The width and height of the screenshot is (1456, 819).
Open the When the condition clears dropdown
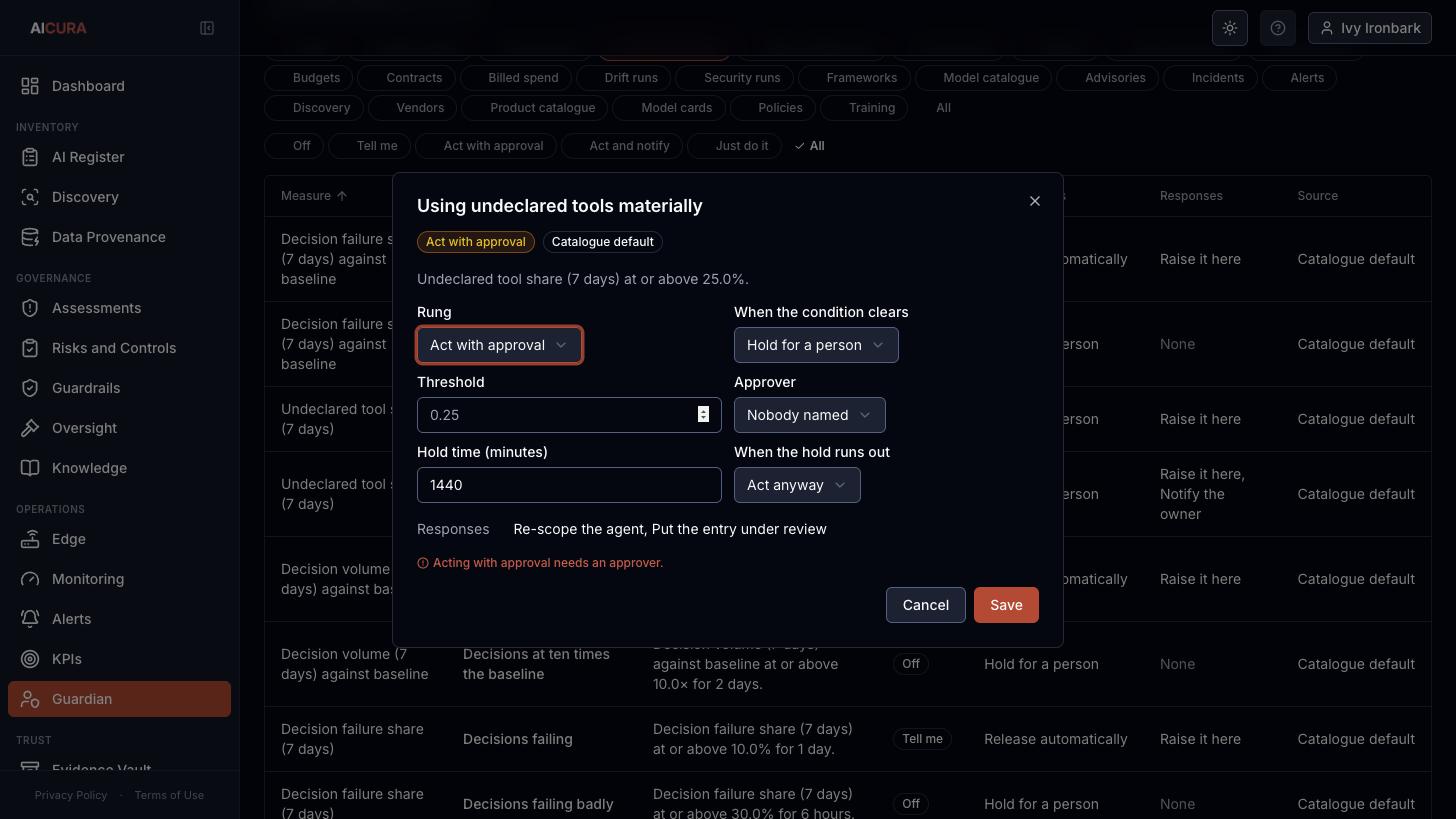pyautogui.click(x=816, y=345)
